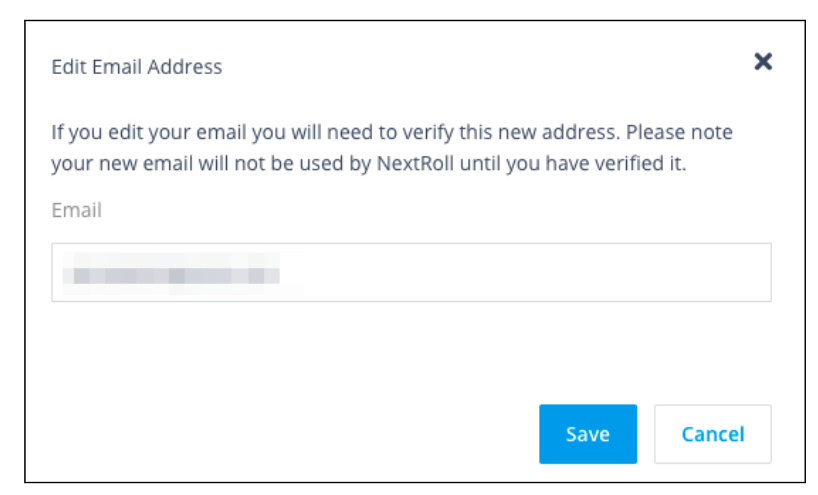
Task: Click the Email field label
Action: (77, 211)
